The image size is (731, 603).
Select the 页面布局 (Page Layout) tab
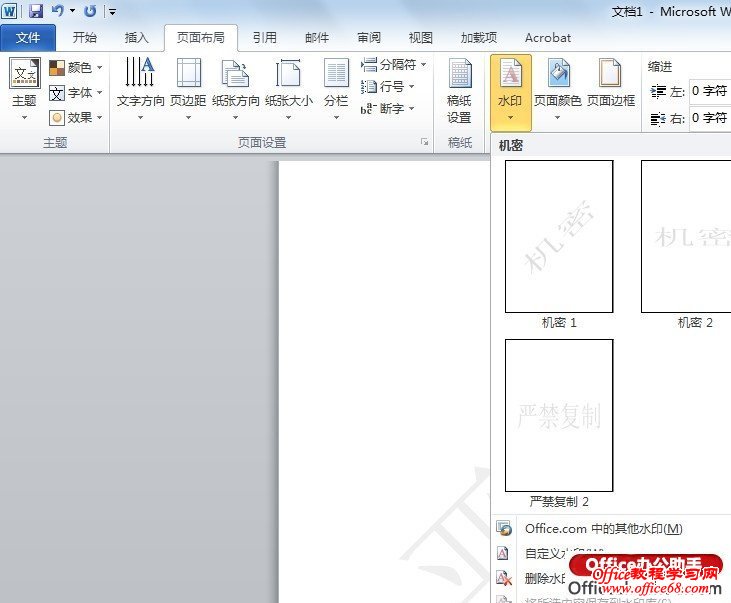(x=201, y=38)
